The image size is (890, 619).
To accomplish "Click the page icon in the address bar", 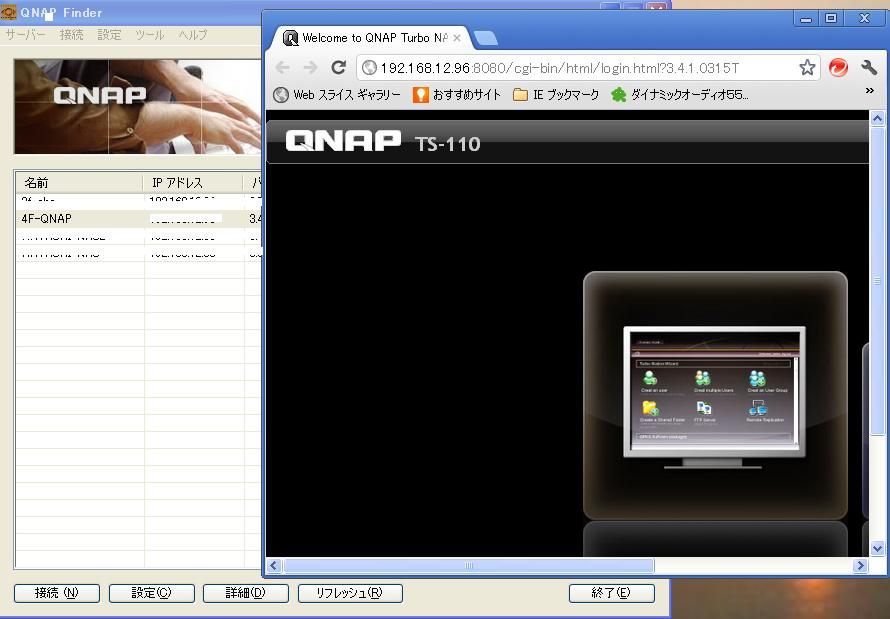I will click(x=369, y=68).
